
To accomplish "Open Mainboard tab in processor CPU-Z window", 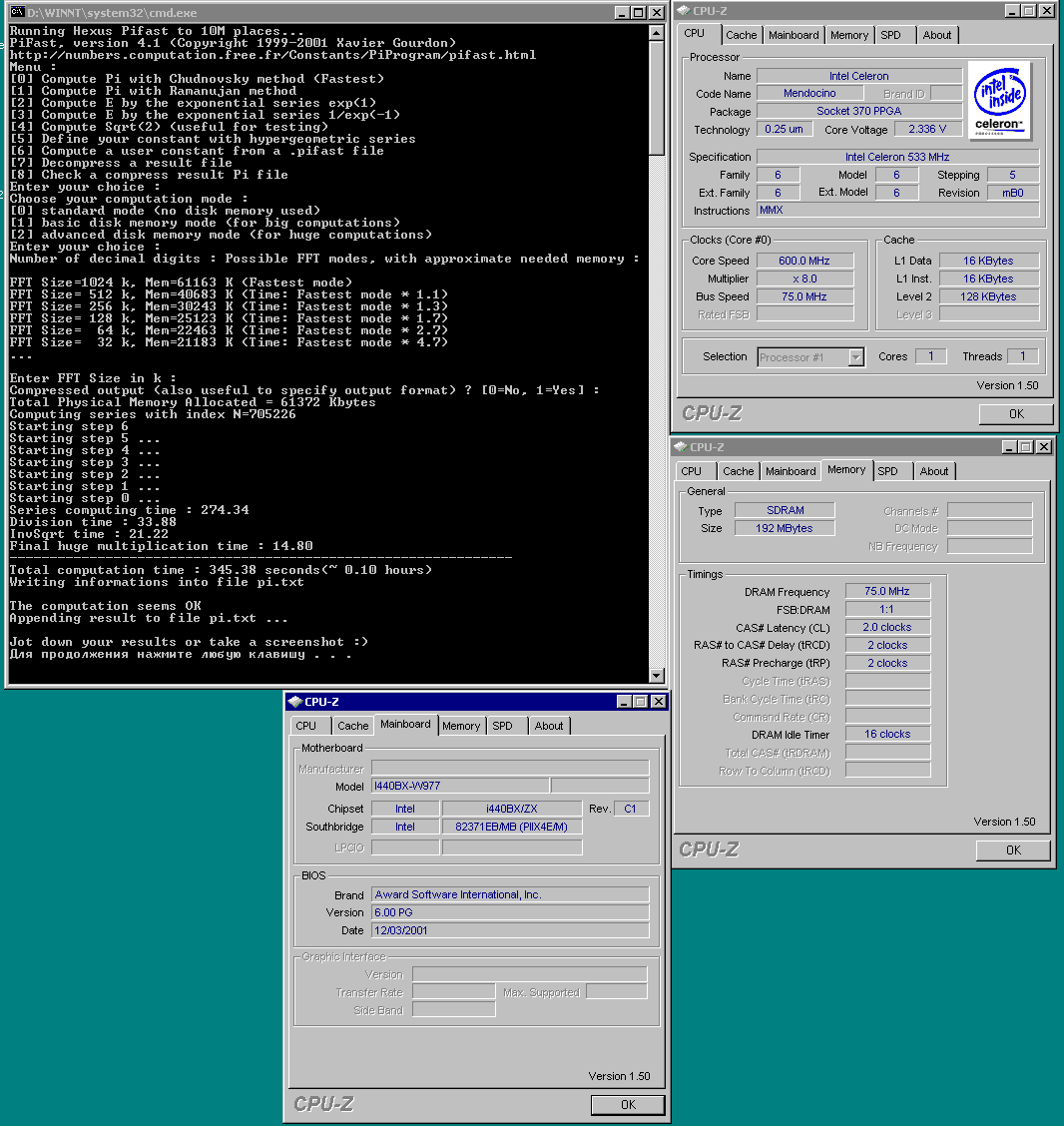I will click(794, 35).
